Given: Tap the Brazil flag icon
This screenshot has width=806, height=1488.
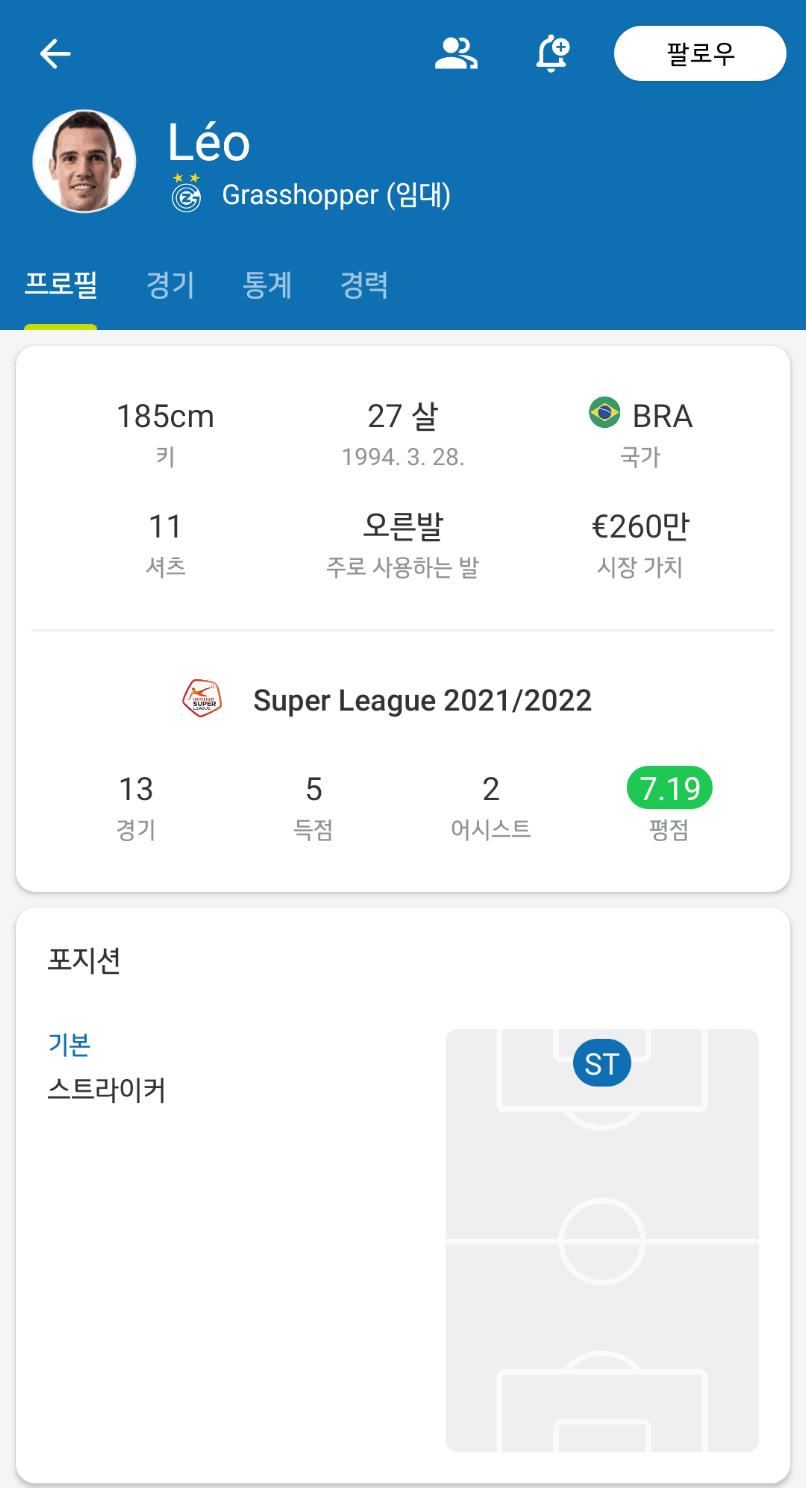Looking at the screenshot, I should 605,412.
